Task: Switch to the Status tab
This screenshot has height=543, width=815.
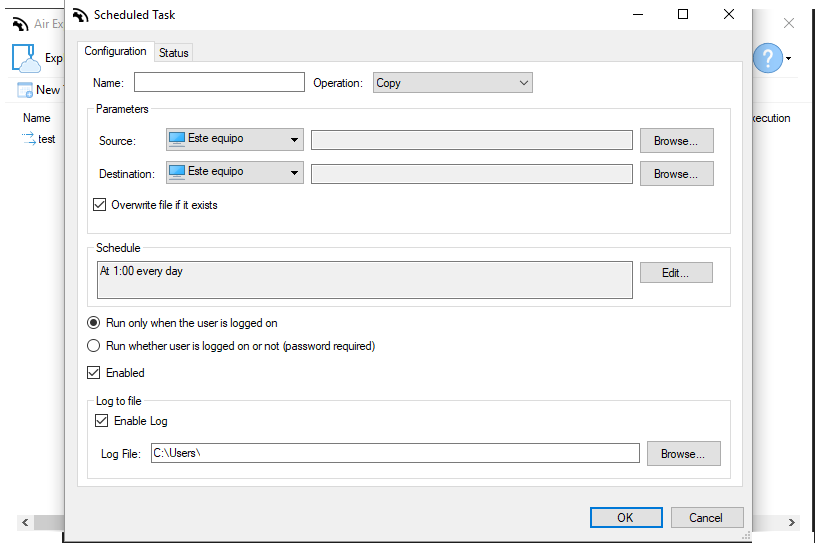Action: [x=174, y=52]
